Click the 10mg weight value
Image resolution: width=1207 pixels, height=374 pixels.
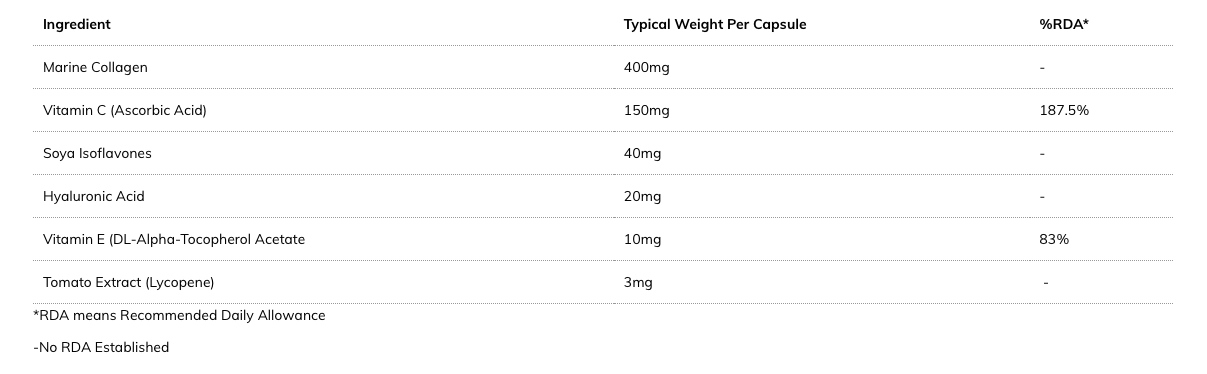642,239
